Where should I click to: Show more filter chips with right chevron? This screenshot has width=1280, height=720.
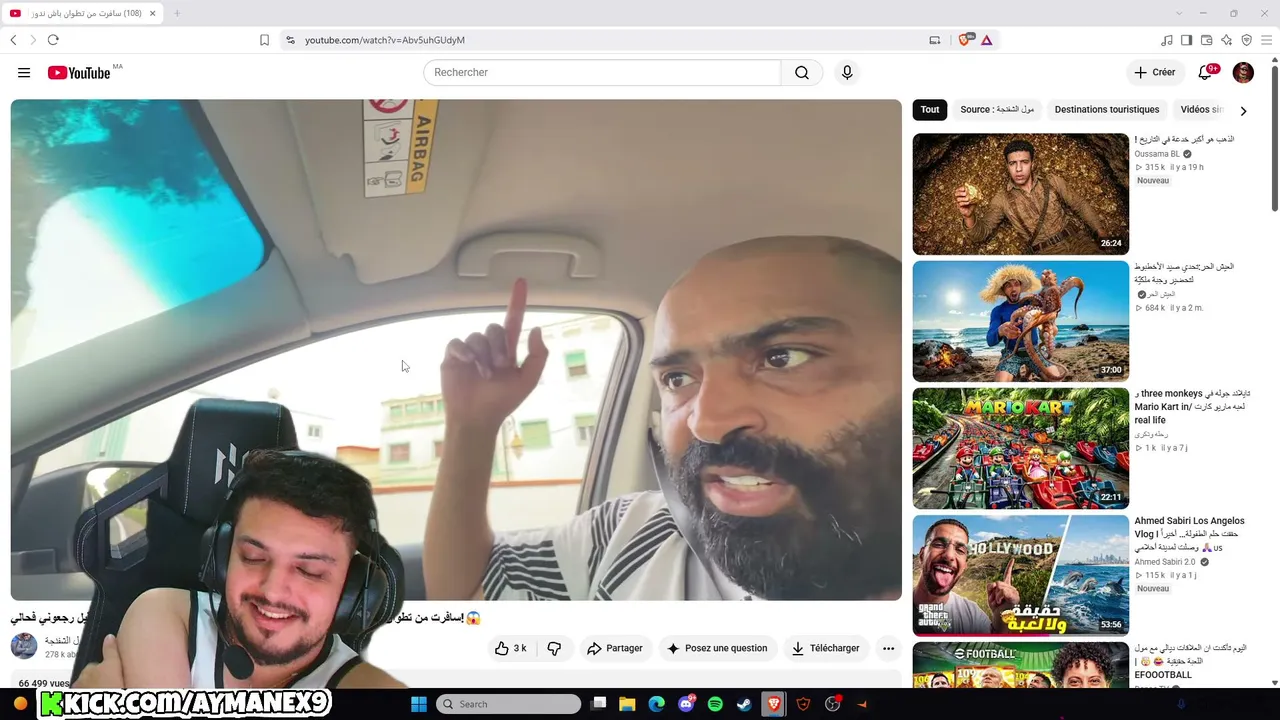pyautogui.click(x=1243, y=110)
